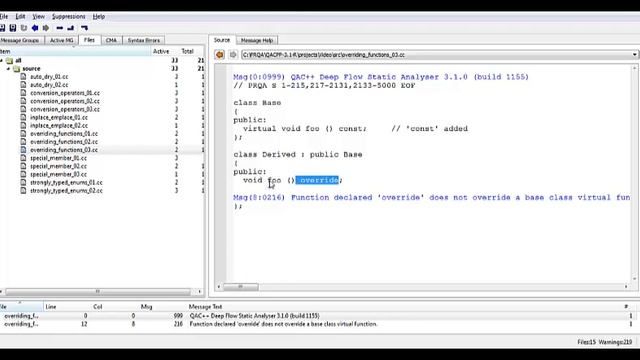Sort by the Msg column header
The width and height of the screenshot is (640, 360).
(147, 307)
